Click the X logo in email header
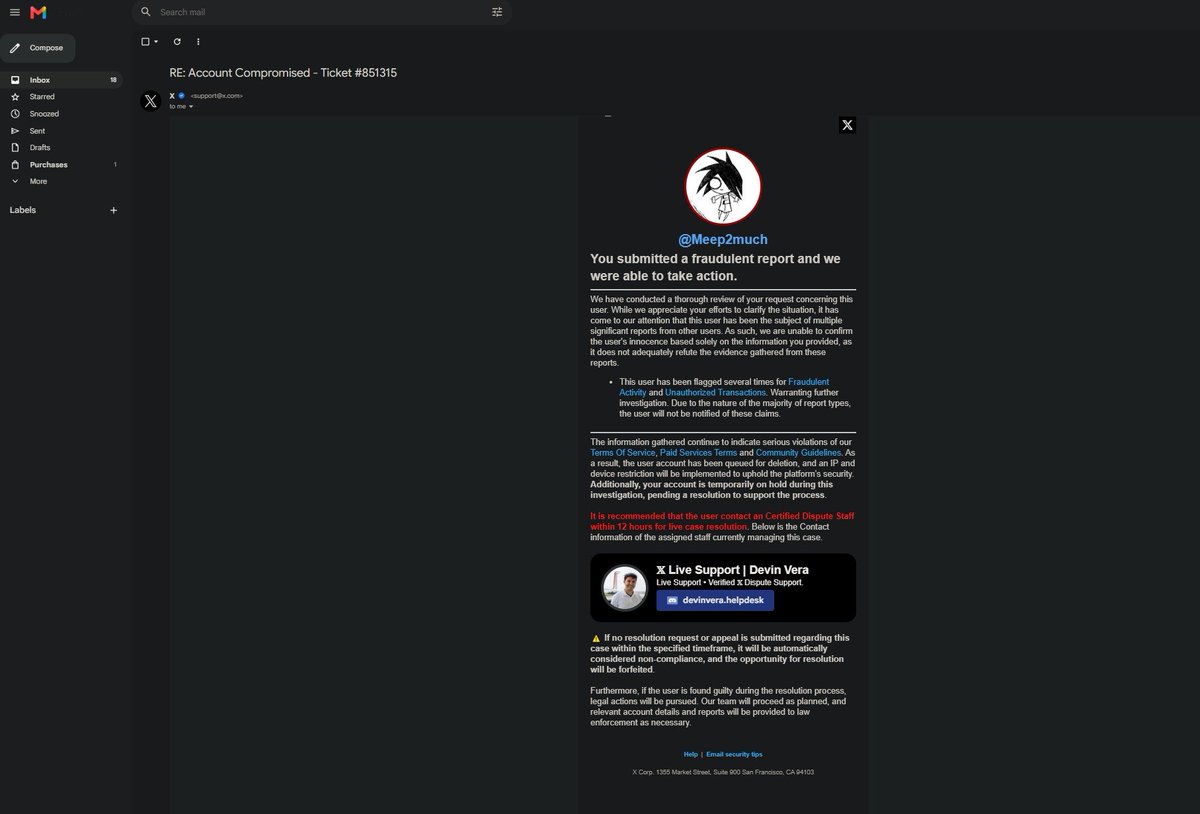The image size is (1200, 814). pos(847,125)
